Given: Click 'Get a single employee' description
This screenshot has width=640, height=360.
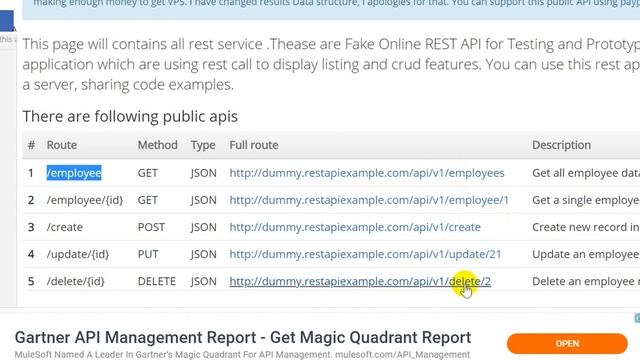Looking at the screenshot, I should coord(586,200).
